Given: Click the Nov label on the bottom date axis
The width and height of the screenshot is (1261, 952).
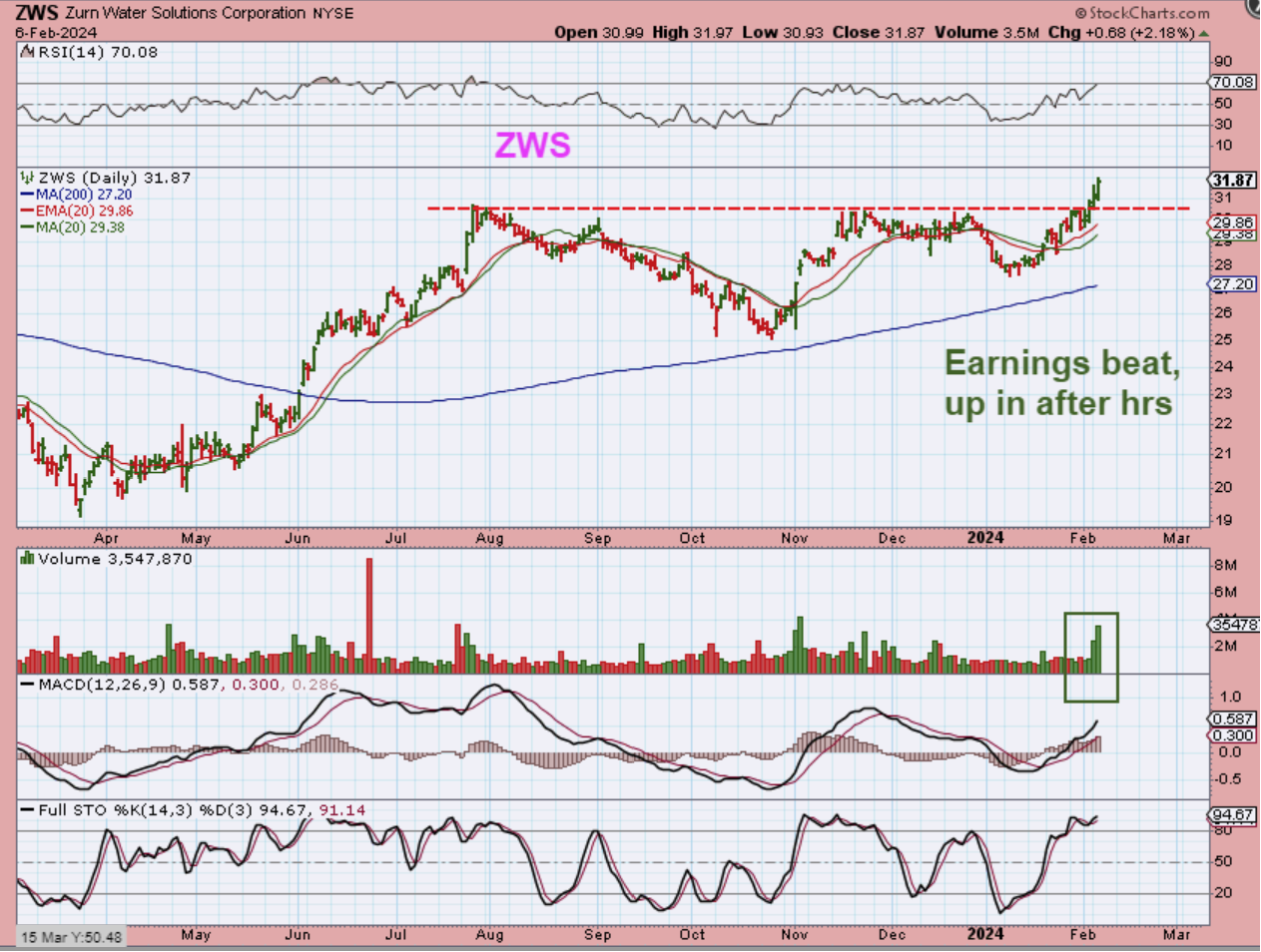Looking at the screenshot, I should click(795, 934).
